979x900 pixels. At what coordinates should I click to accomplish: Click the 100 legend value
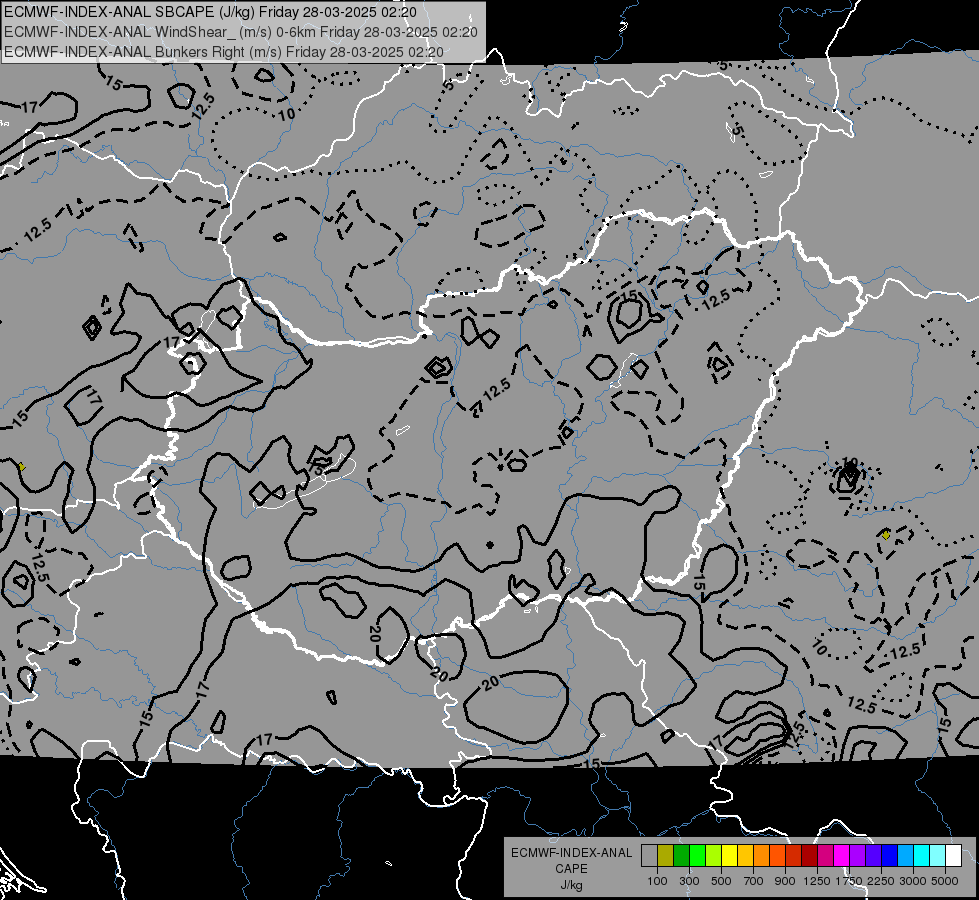pos(657,881)
